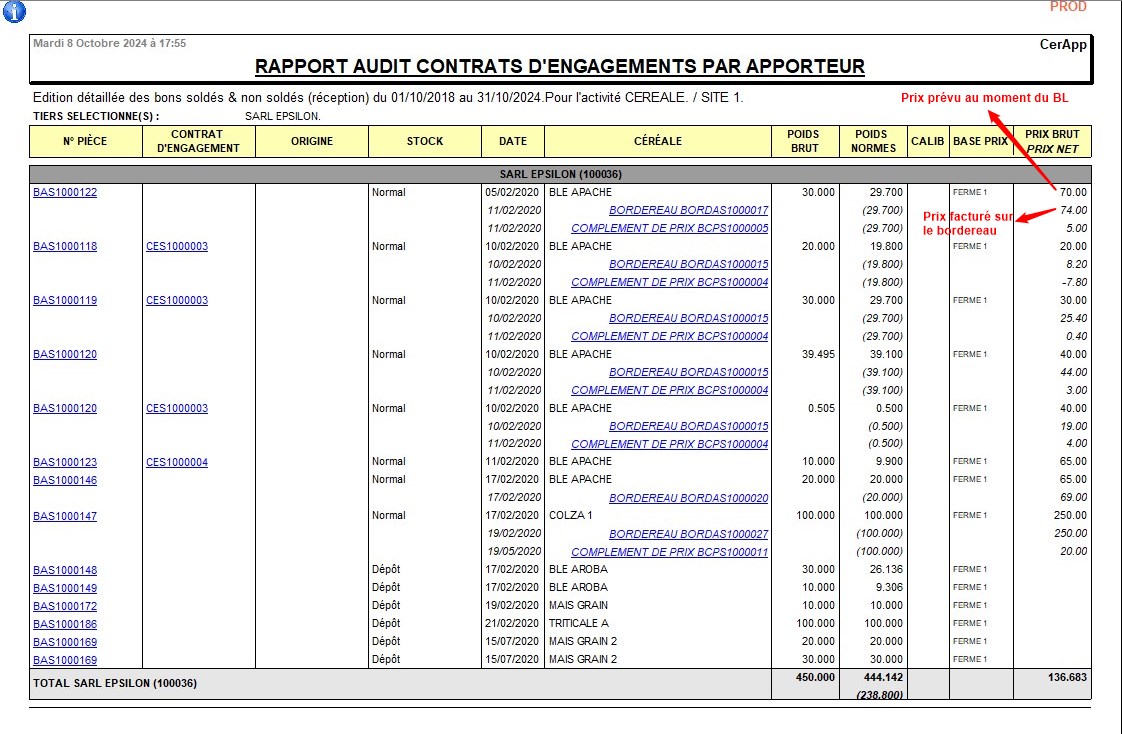Screen dimensions: 1122x734
Task: Open BORDEREAU BORDAS1000020
Action: pyautogui.click(x=688, y=499)
